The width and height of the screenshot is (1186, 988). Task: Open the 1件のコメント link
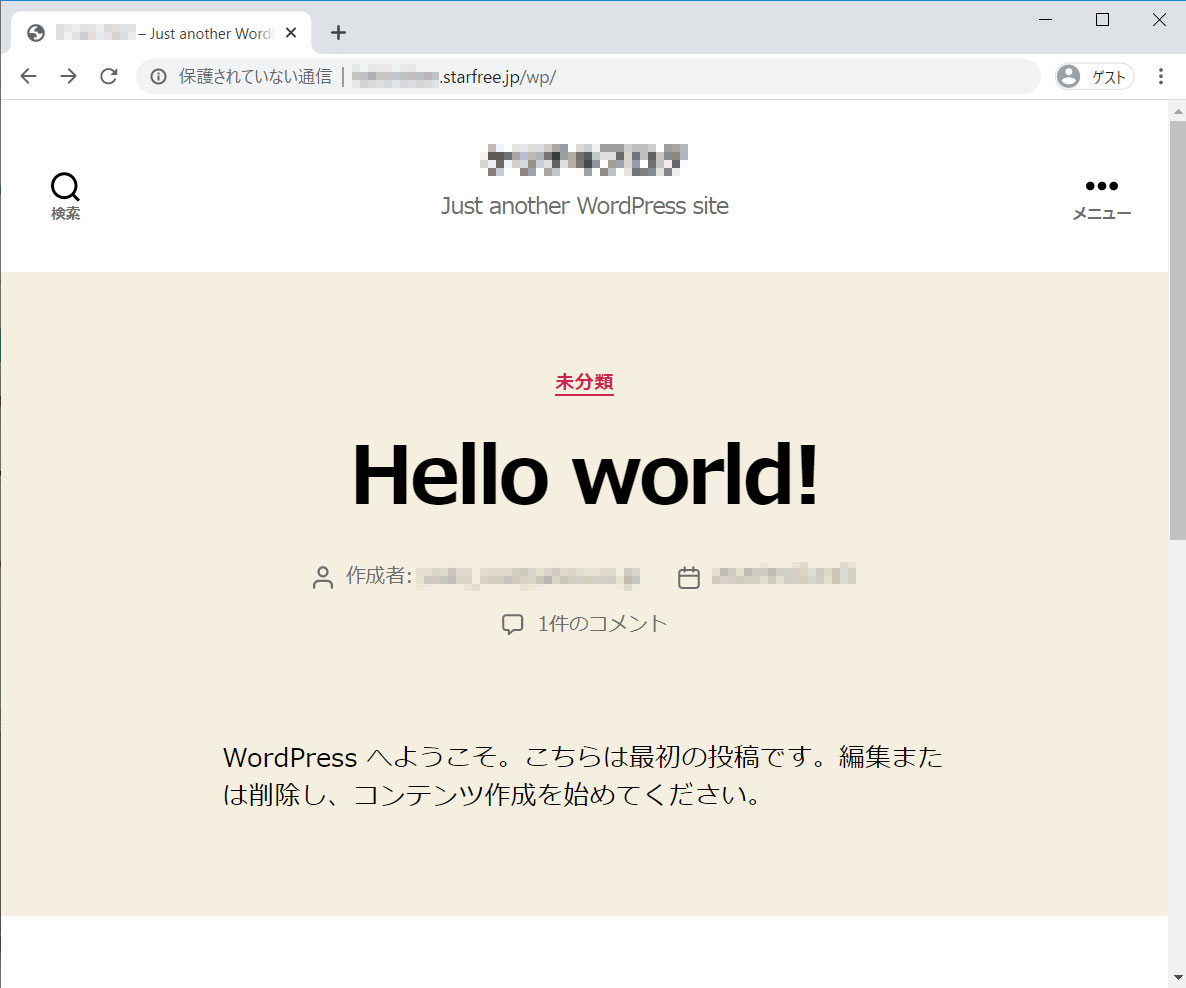602,624
